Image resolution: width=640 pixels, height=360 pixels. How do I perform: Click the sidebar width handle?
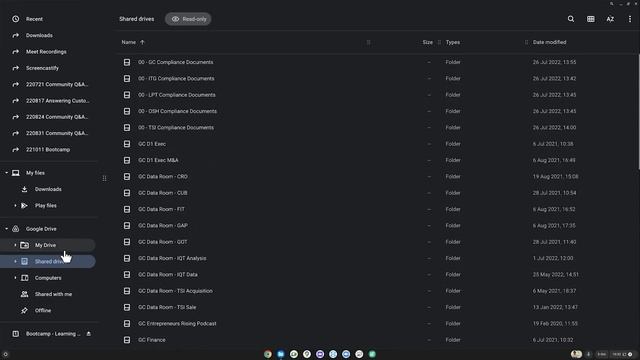(x=104, y=178)
